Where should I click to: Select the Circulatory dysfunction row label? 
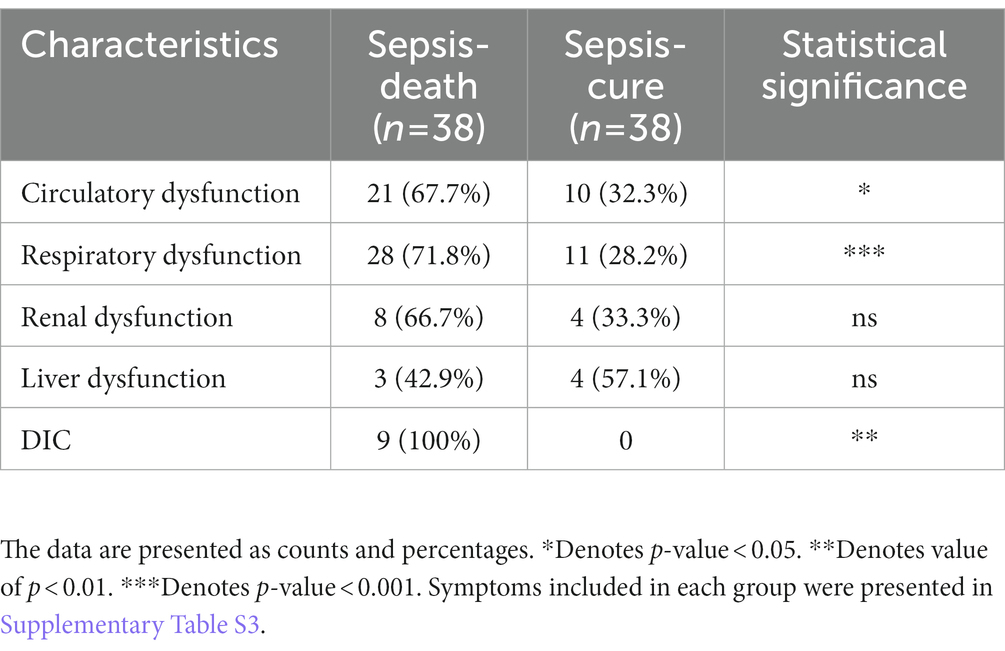[x=160, y=193]
